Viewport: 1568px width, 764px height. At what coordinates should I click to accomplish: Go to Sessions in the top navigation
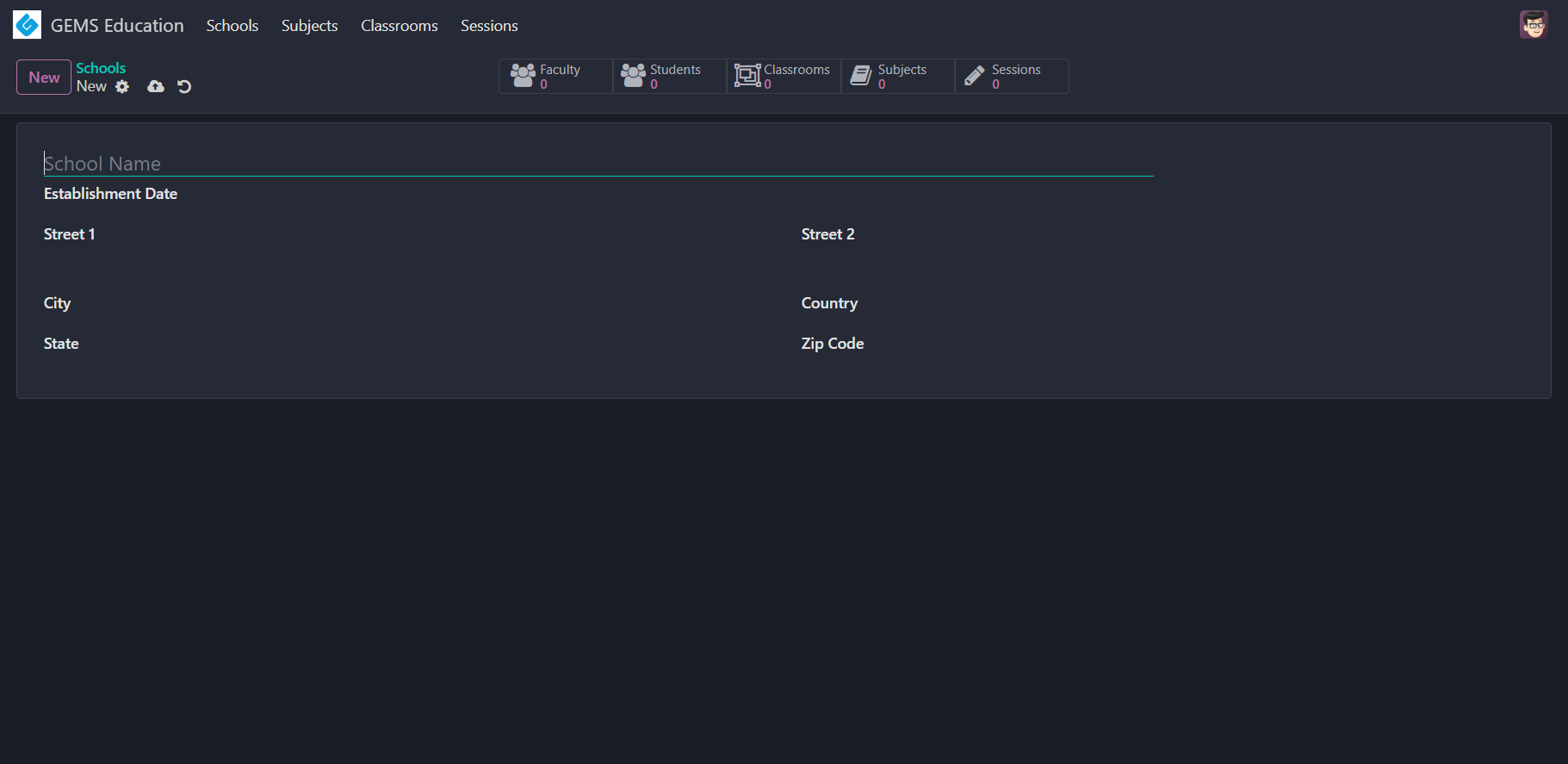click(x=488, y=26)
